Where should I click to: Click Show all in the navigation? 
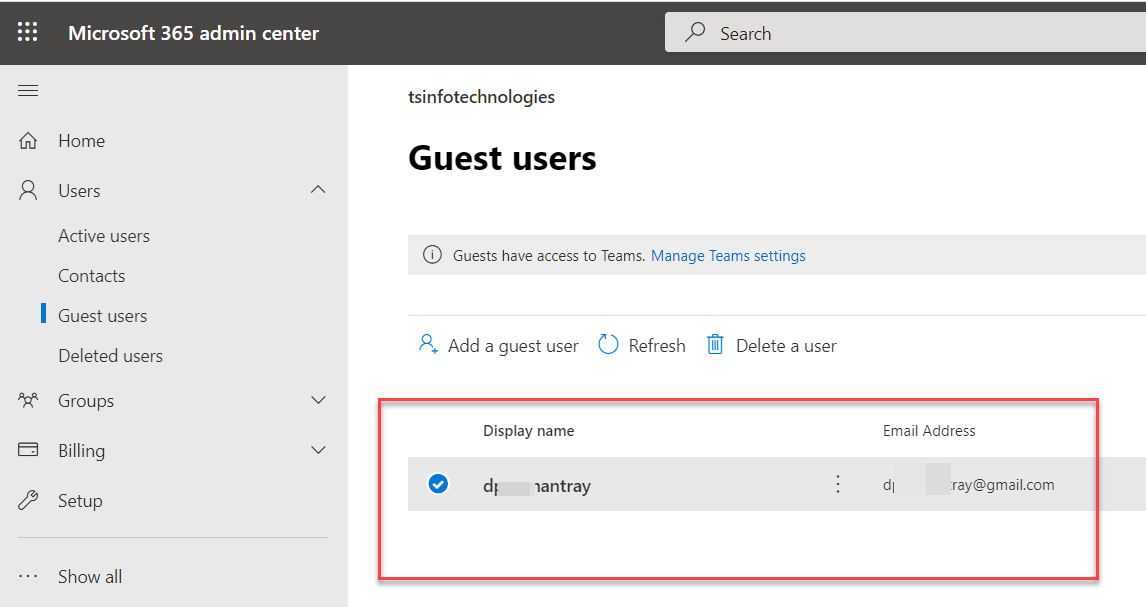click(x=90, y=577)
